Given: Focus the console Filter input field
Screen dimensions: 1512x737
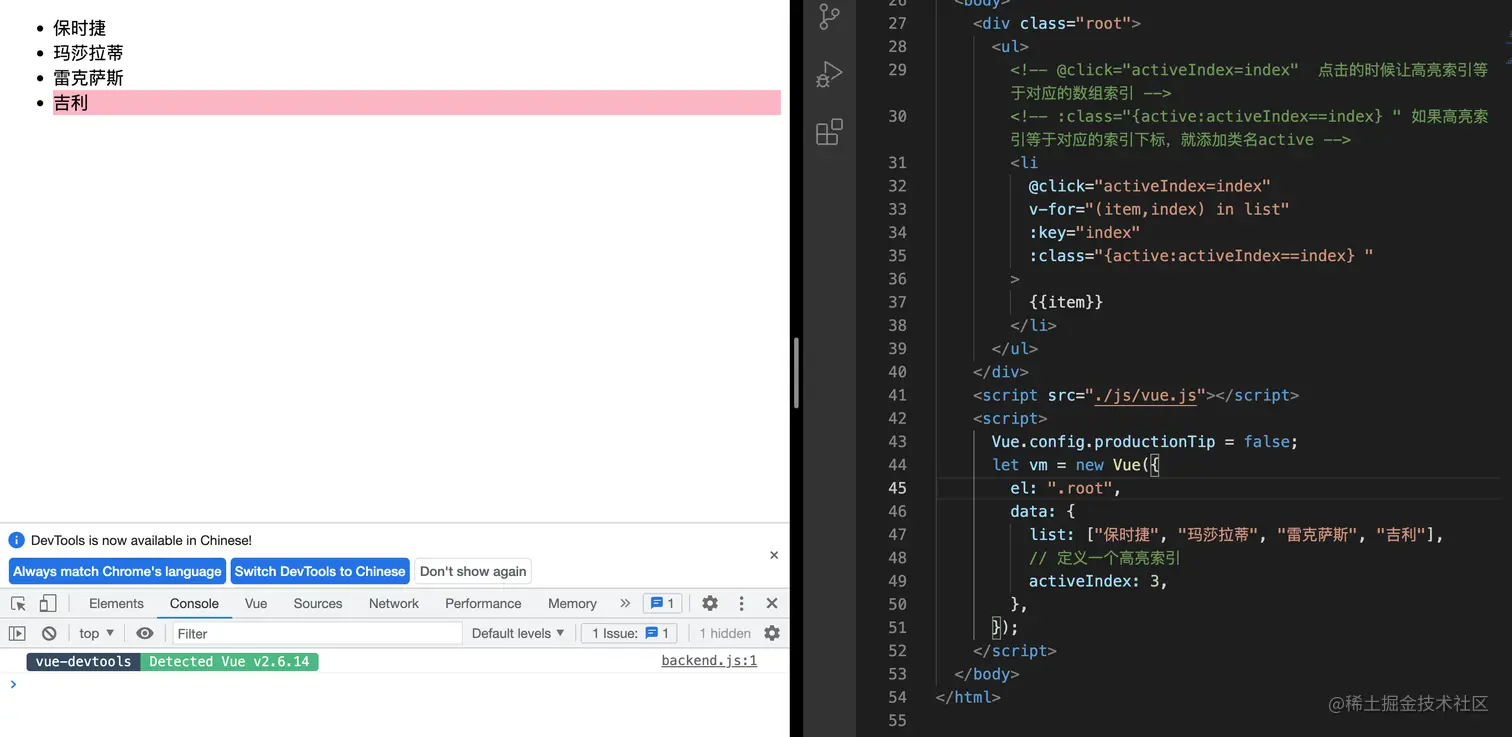Looking at the screenshot, I should click(x=317, y=633).
